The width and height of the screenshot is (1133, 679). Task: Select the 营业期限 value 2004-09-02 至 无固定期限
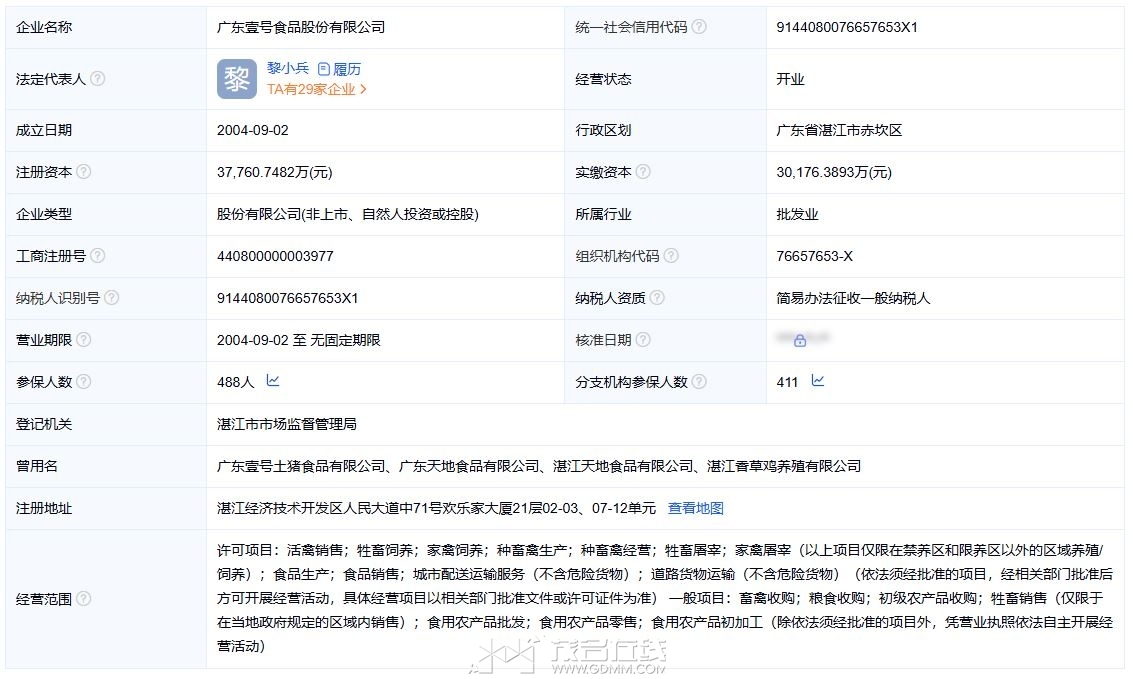[298, 340]
